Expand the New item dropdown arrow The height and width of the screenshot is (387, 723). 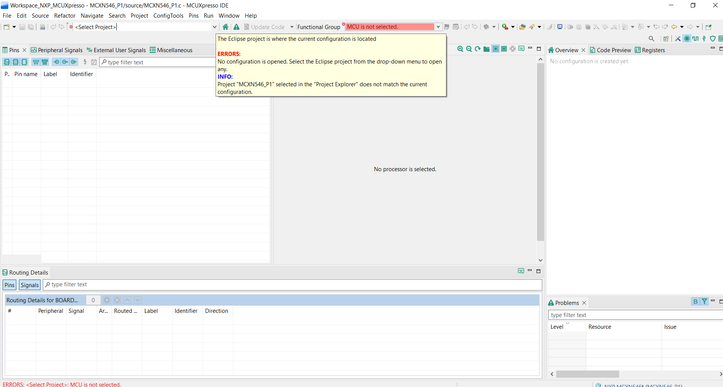point(14,27)
